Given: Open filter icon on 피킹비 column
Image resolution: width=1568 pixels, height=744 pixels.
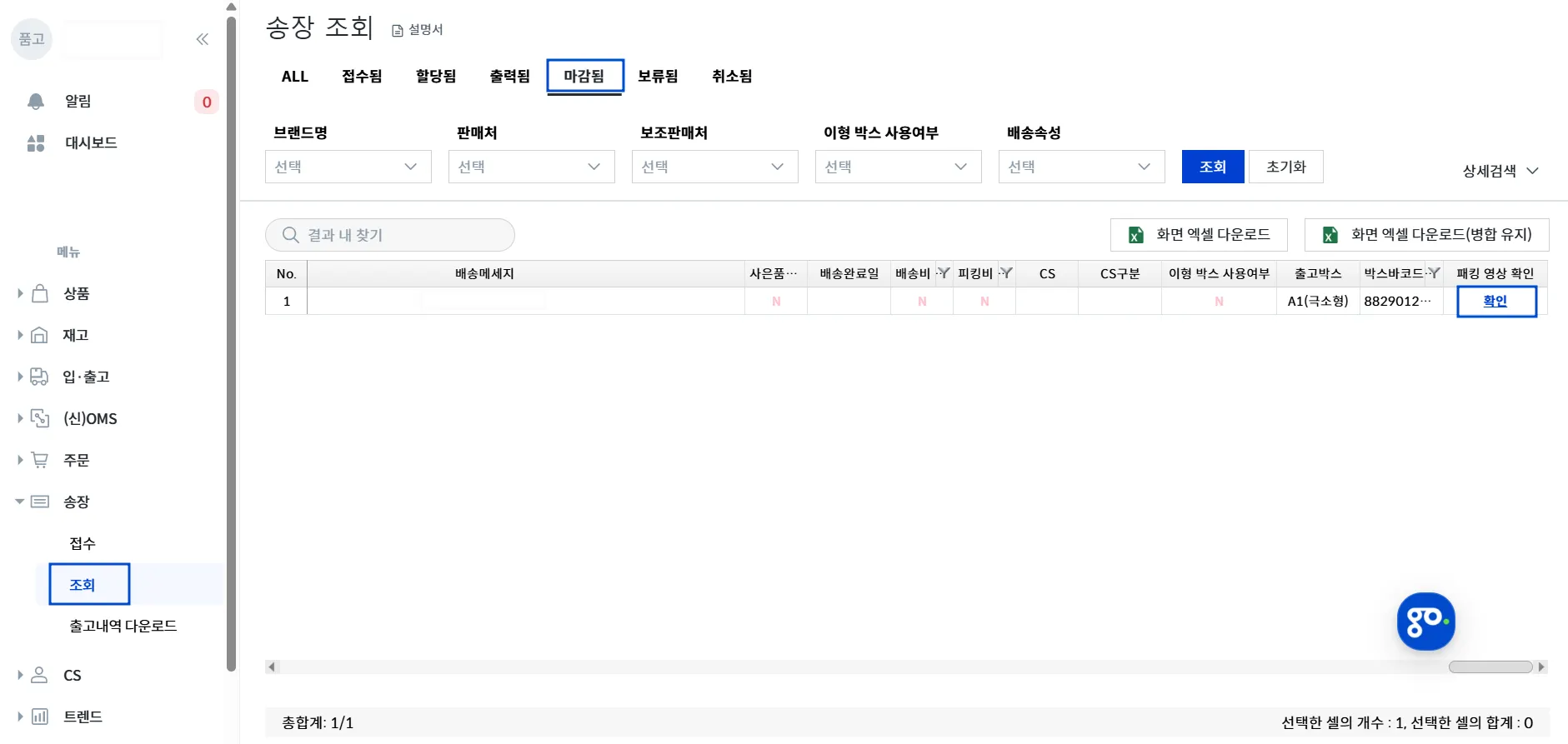Looking at the screenshot, I should click(x=1005, y=273).
